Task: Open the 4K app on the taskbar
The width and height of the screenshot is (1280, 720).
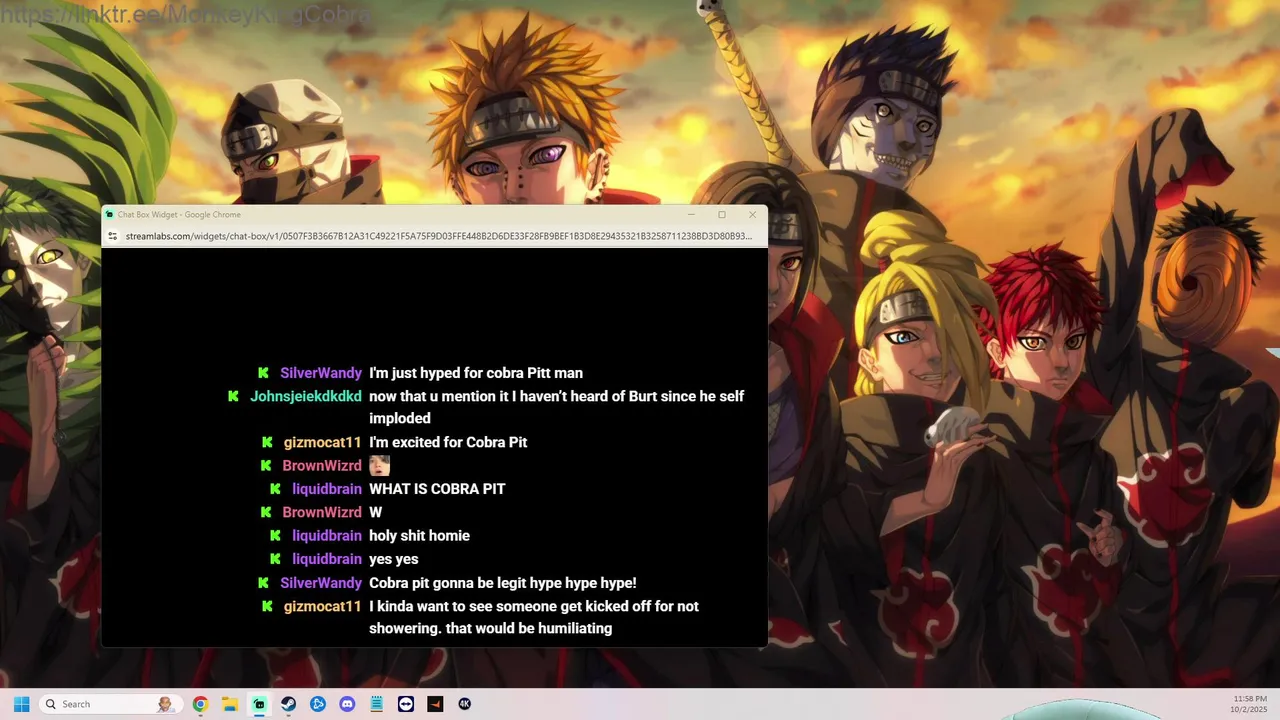Action: pyautogui.click(x=465, y=704)
